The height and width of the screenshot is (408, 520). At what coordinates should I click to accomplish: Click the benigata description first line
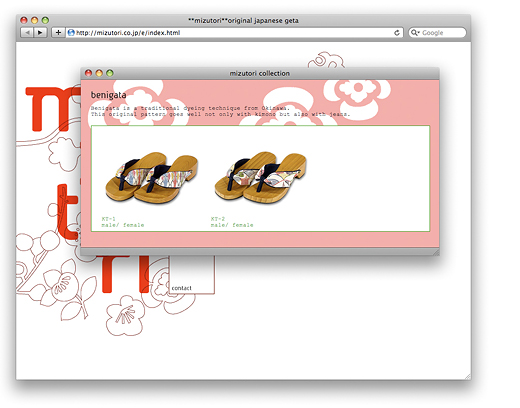pyautogui.click(x=190, y=108)
